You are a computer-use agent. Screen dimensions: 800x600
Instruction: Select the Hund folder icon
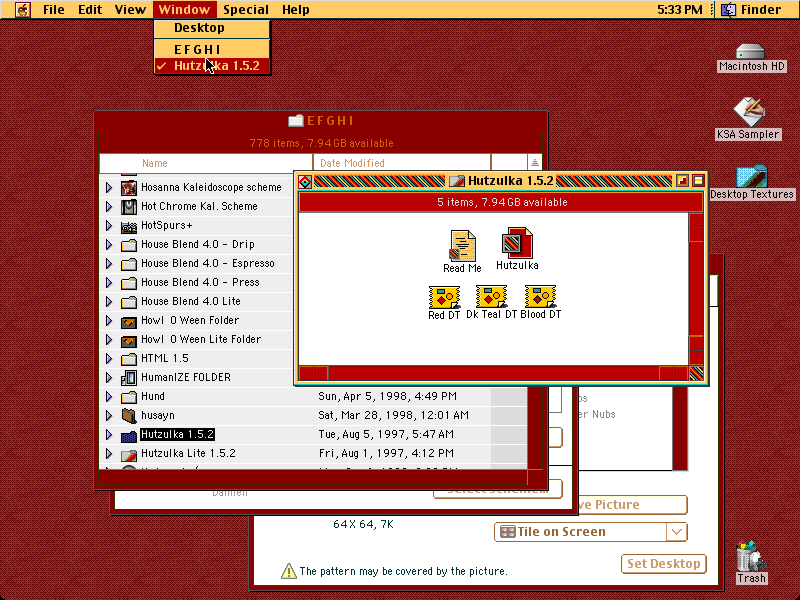[x=129, y=397]
